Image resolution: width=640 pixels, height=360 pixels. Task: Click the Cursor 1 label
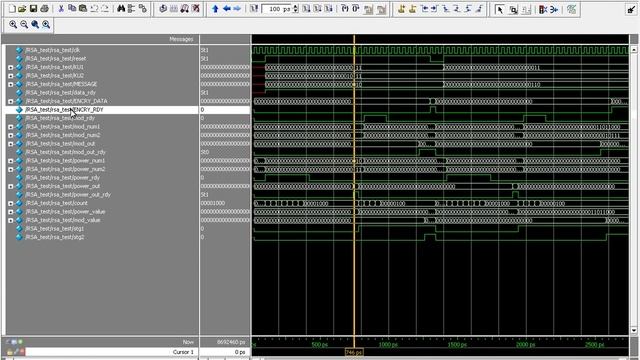183,352
